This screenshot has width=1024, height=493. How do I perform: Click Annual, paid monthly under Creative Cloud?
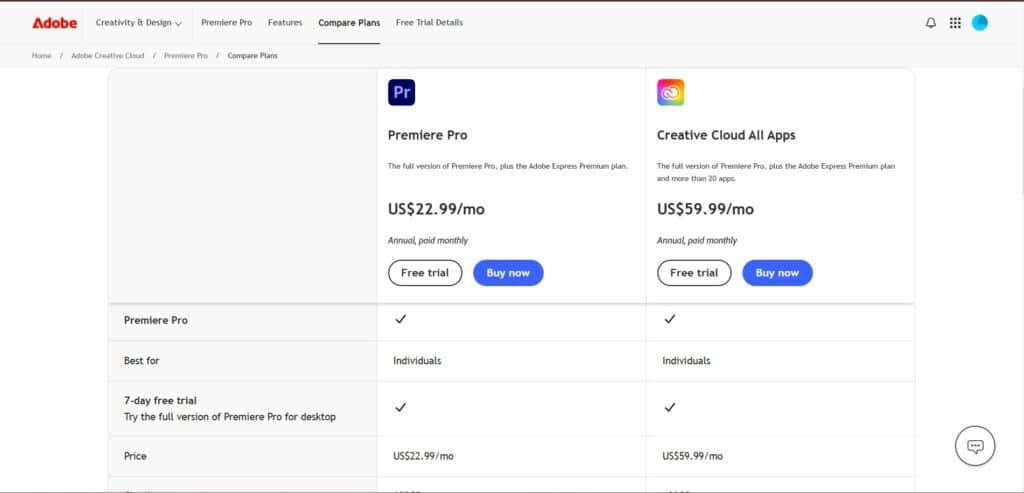coord(697,240)
